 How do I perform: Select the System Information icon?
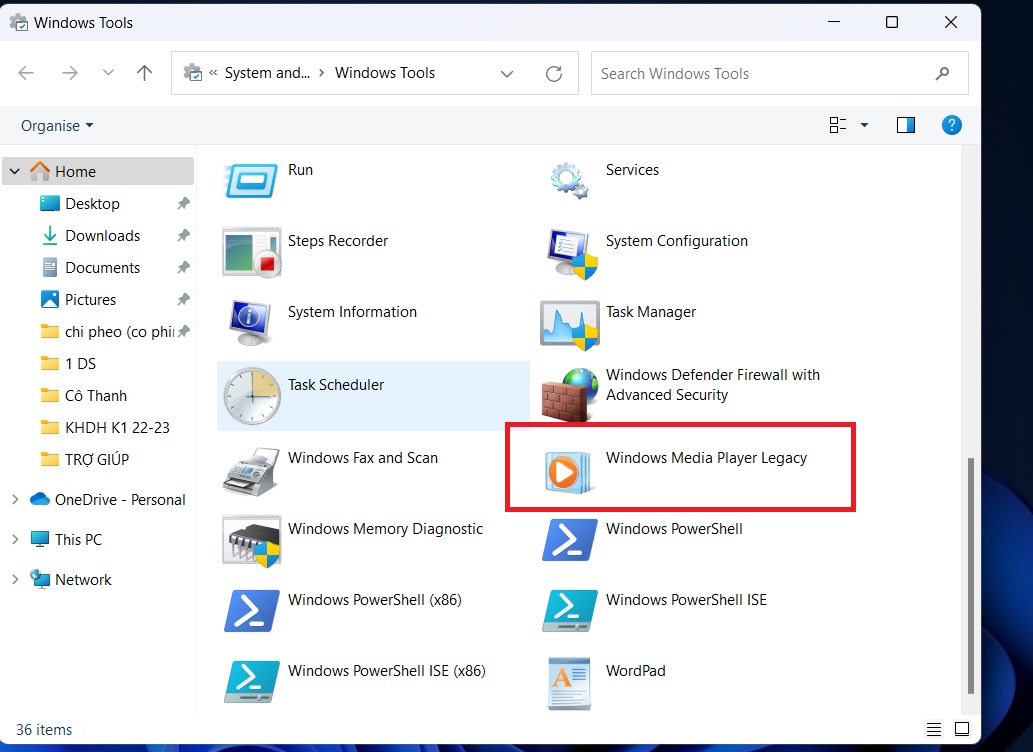(x=250, y=322)
